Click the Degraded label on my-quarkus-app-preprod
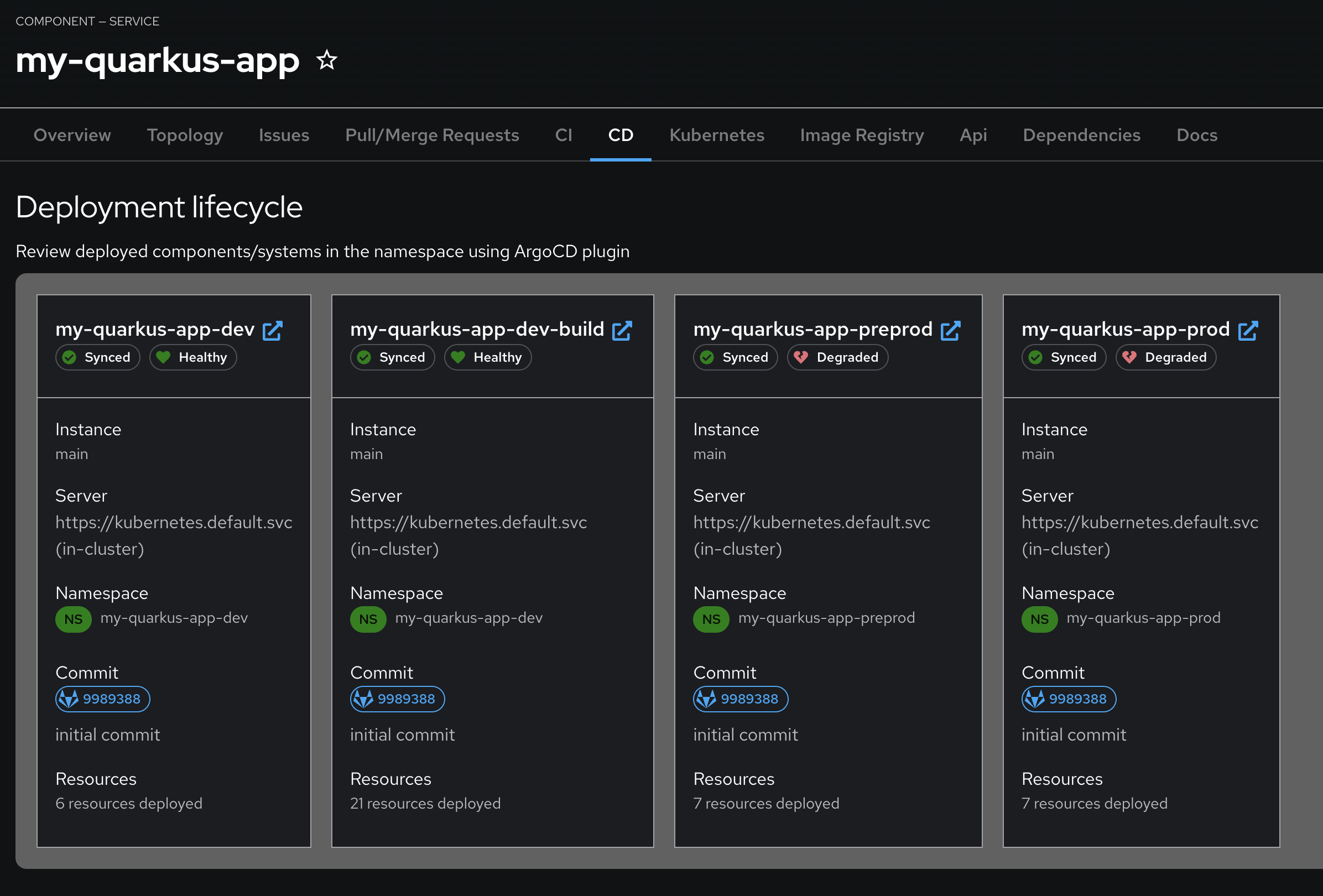 tap(848, 357)
